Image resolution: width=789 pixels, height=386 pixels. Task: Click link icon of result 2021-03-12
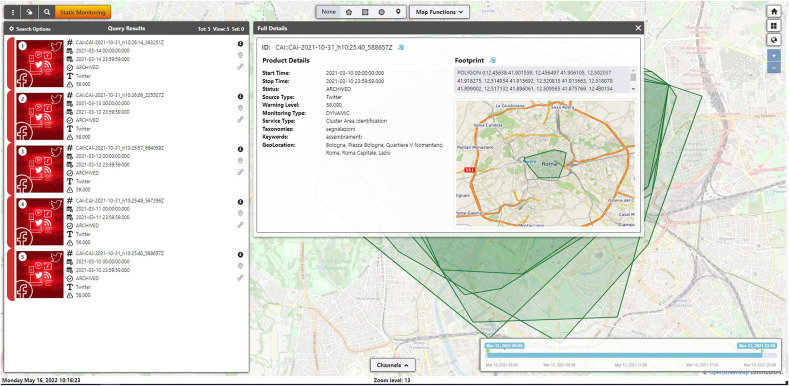click(241, 172)
